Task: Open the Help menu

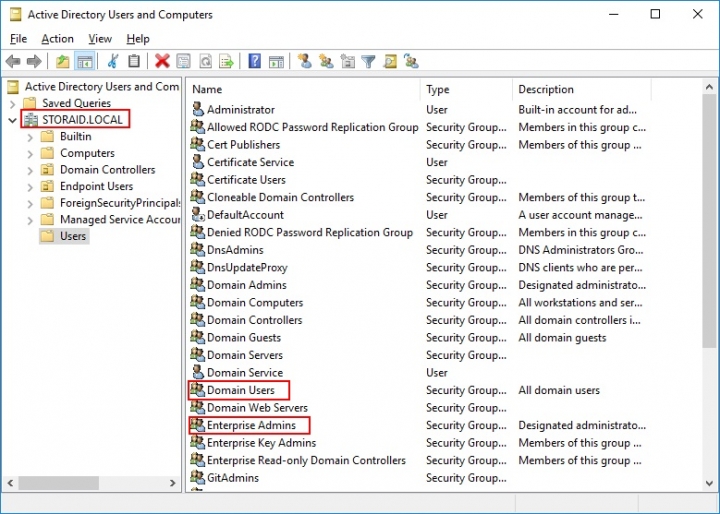Action: point(138,39)
